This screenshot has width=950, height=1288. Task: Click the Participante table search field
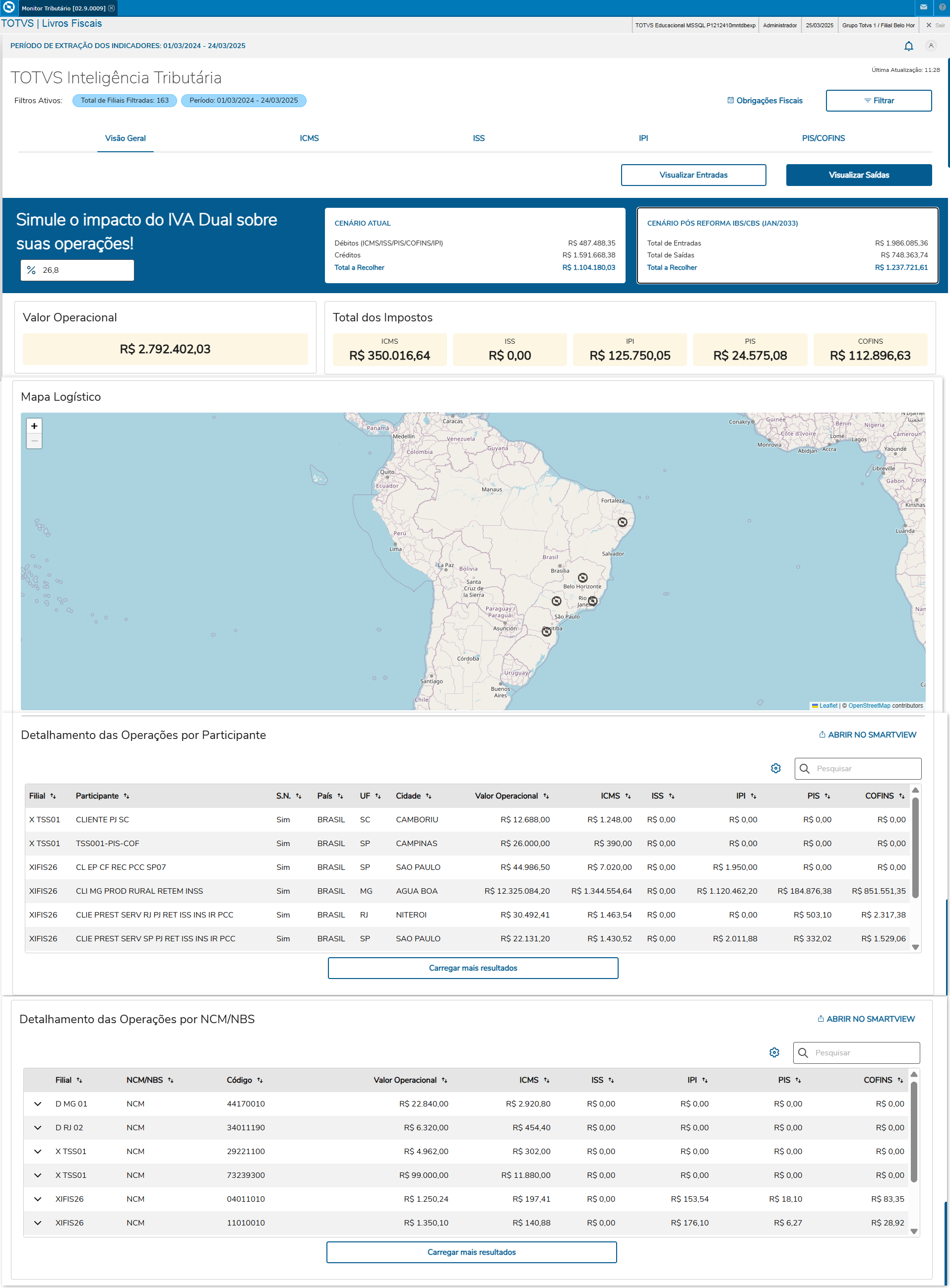tap(858, 768)
